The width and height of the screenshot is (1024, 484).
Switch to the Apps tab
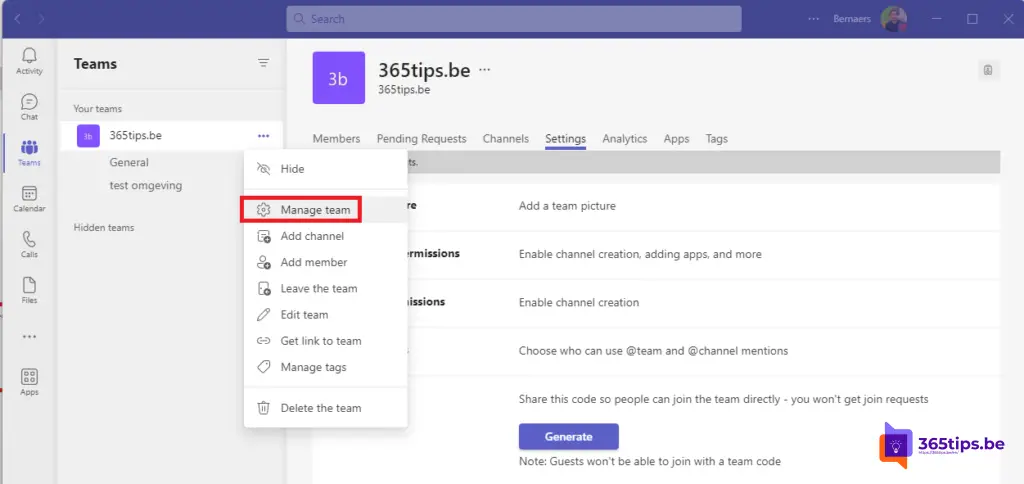click(x=677, y=138)
